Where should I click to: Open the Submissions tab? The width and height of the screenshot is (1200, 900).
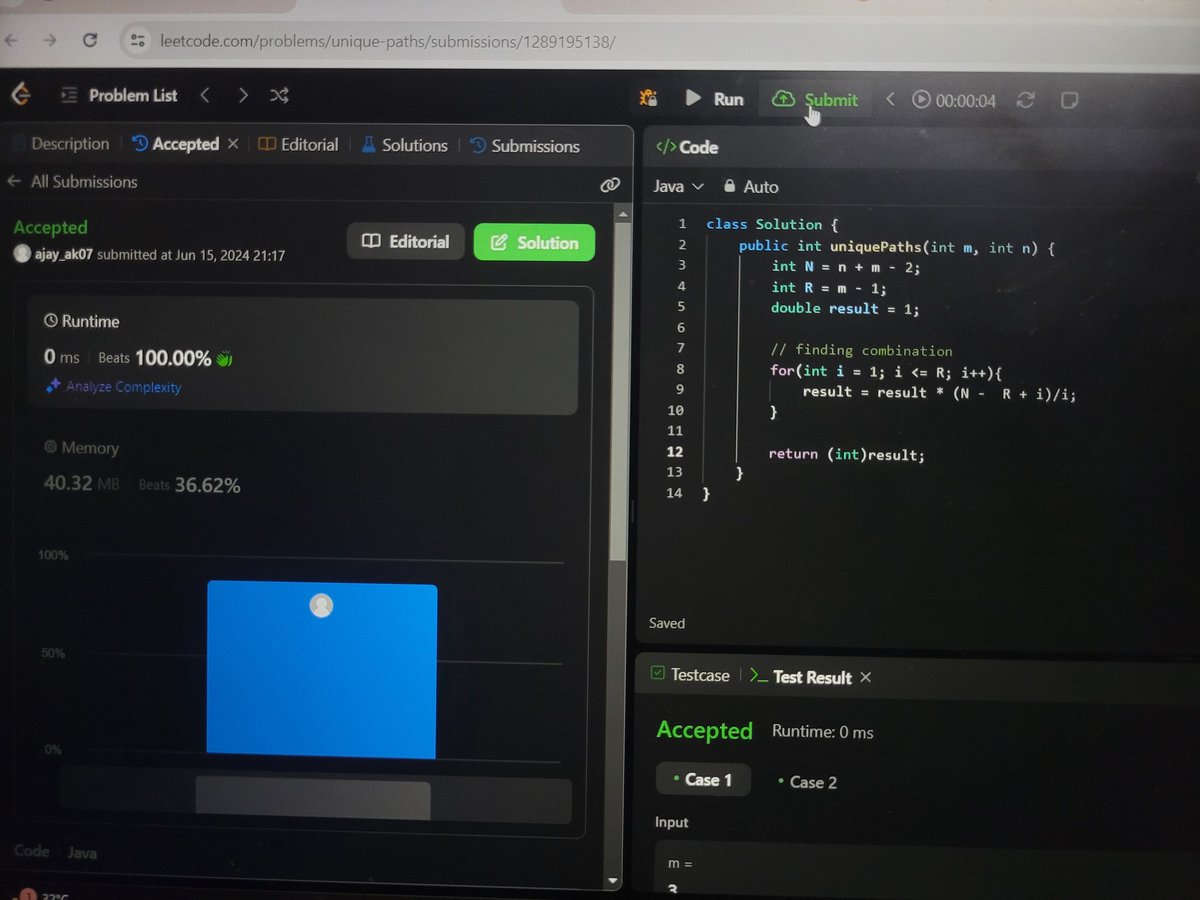click(525, 146)
